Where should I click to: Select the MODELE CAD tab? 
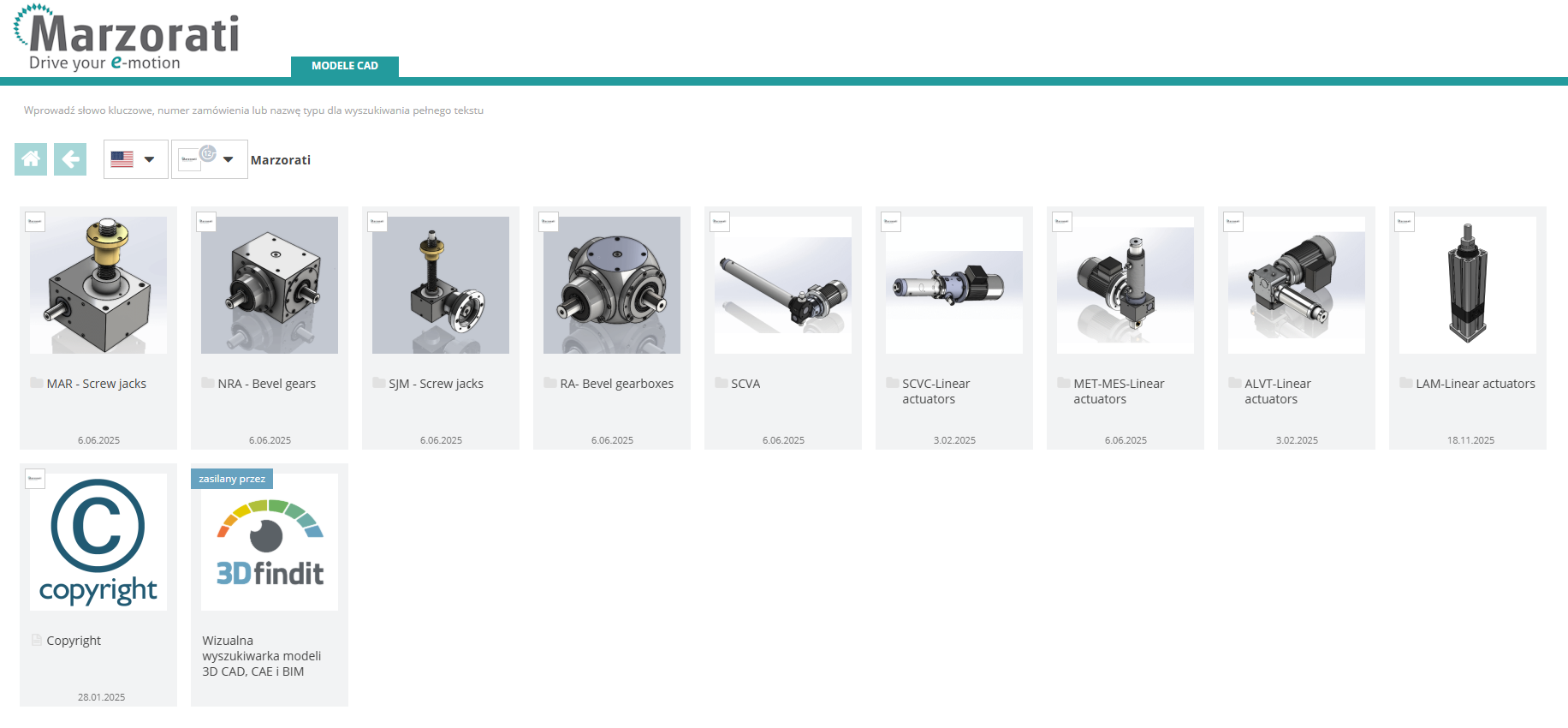[x=345, y=66]
